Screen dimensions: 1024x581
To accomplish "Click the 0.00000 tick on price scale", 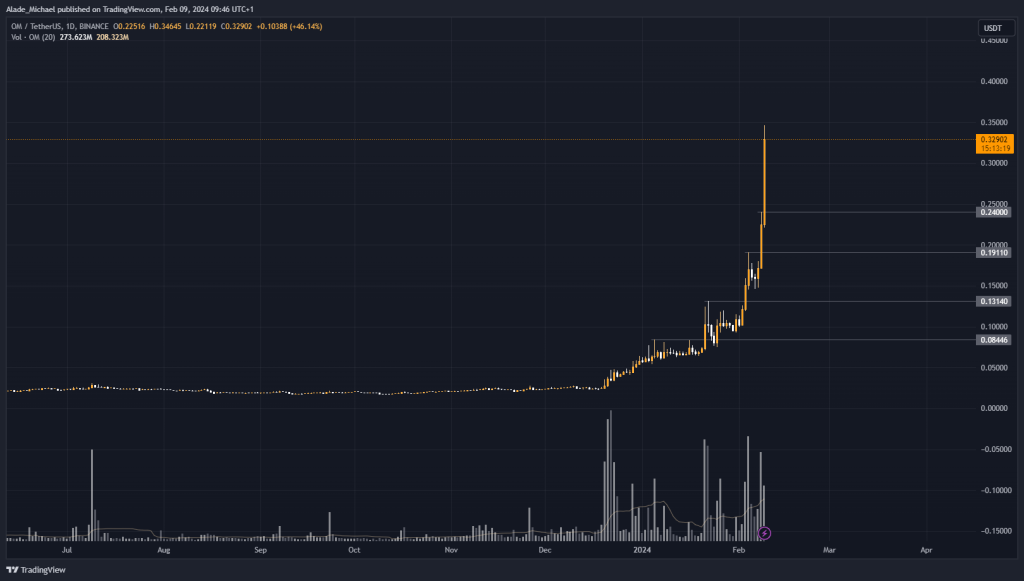I will click(x=996, y=408).
